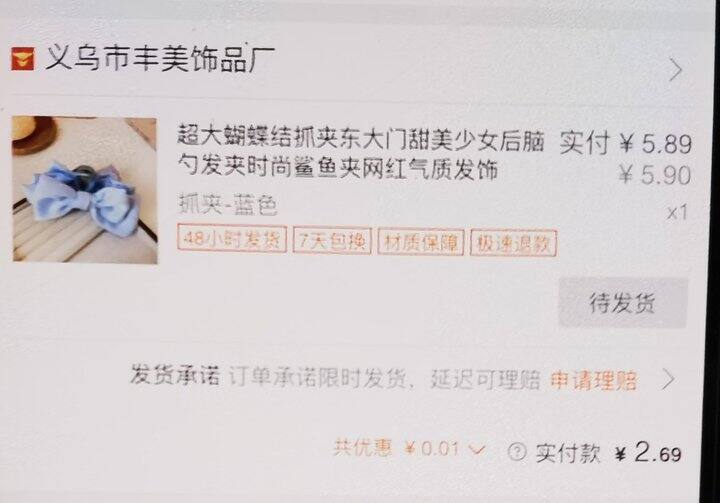This screenshot has height=503, width=720.
Task: Tap the 极速退款 tag
Action: (514, 243)
